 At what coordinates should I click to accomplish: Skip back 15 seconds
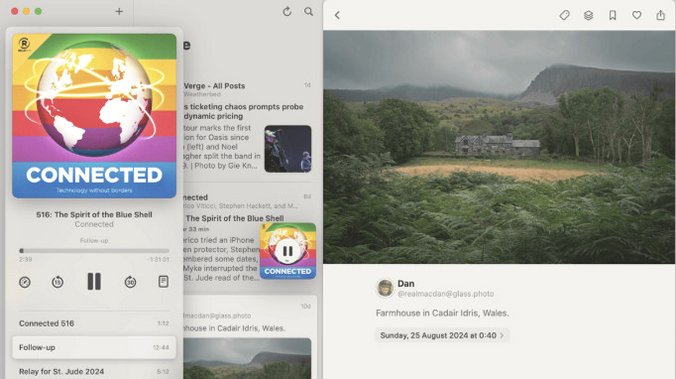[58, 282]
